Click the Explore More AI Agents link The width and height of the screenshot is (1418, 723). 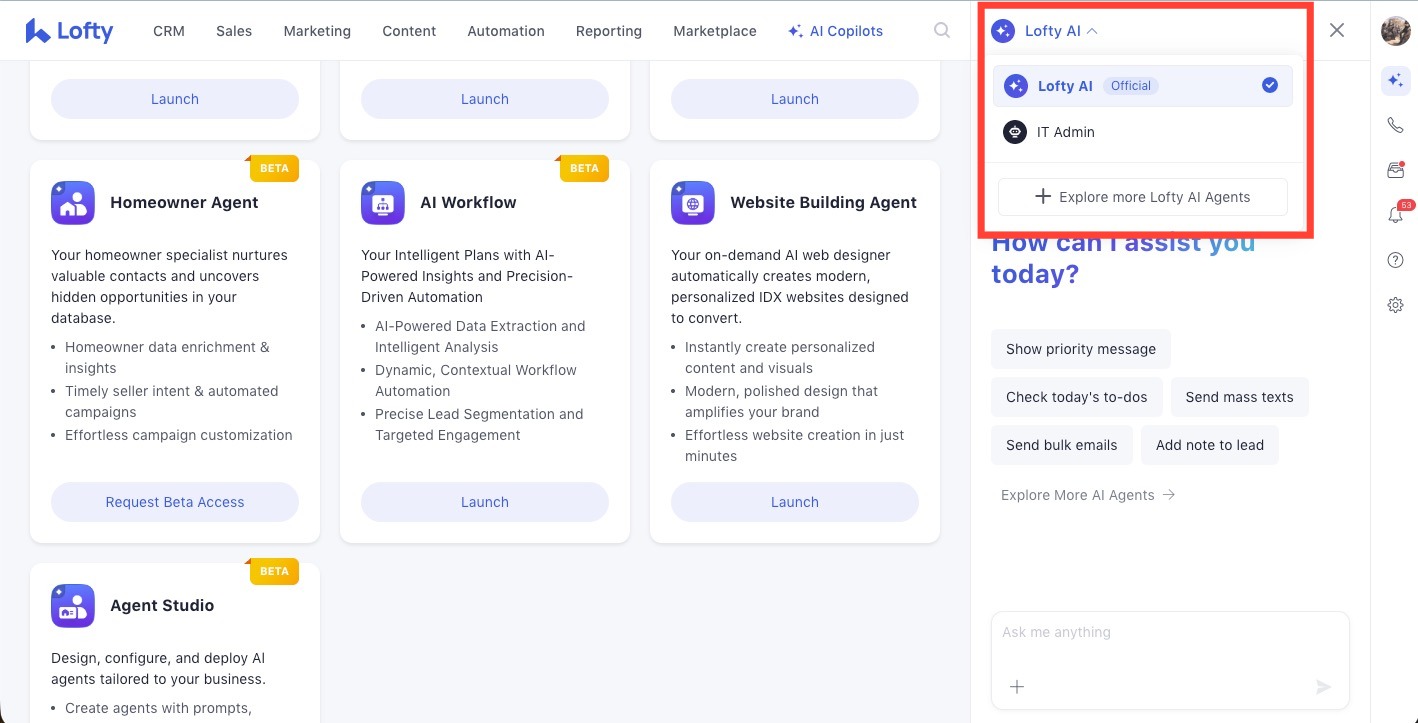(x=1087, y=495)
